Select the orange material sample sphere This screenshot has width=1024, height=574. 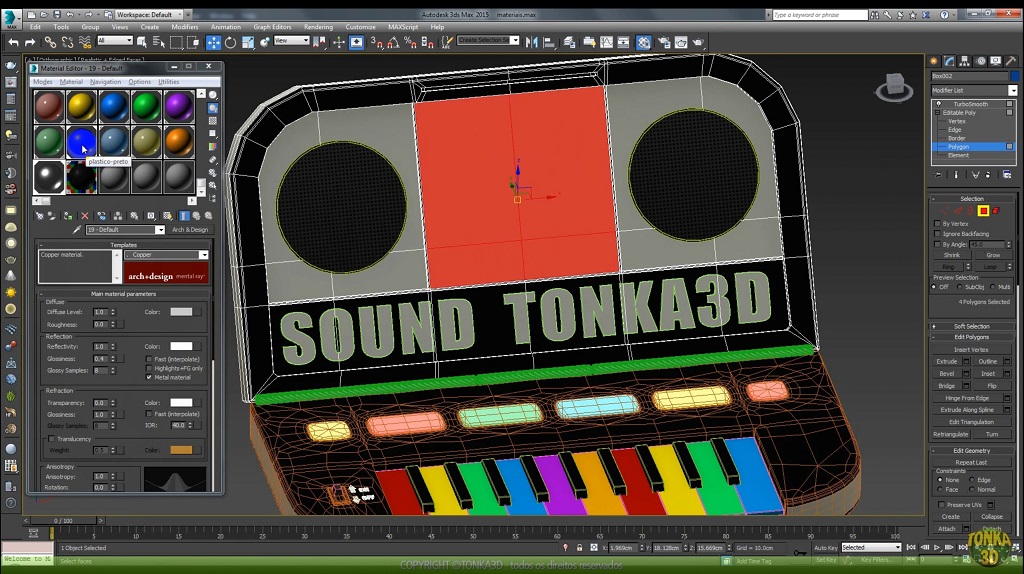click(x=178, y=141)
